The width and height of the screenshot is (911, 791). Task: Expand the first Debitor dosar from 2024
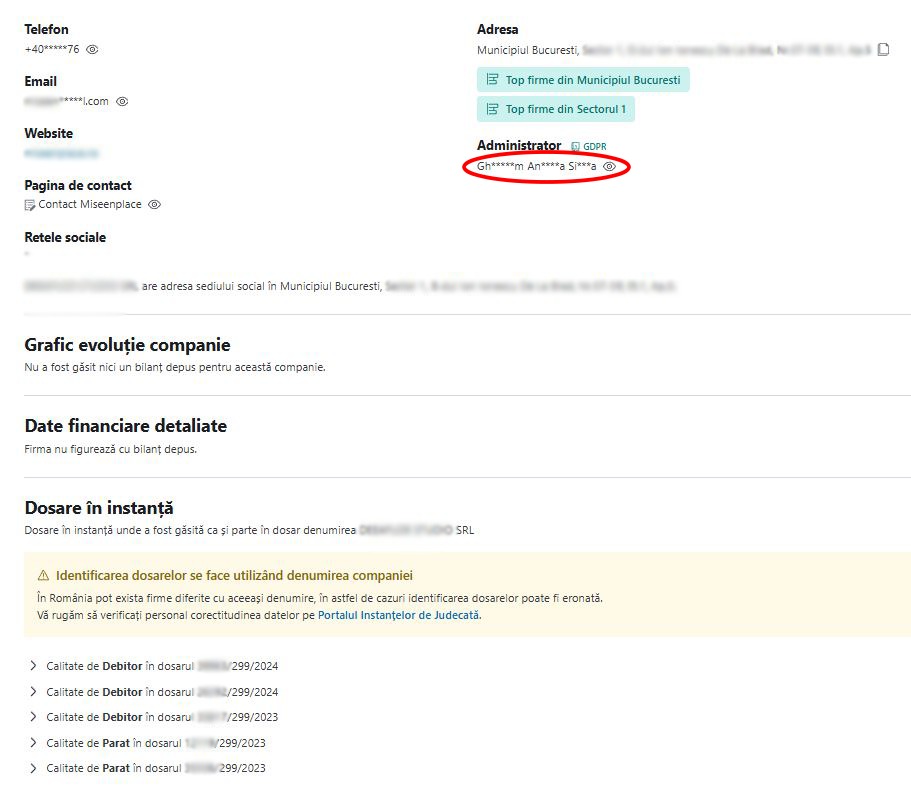pos(33,666)
